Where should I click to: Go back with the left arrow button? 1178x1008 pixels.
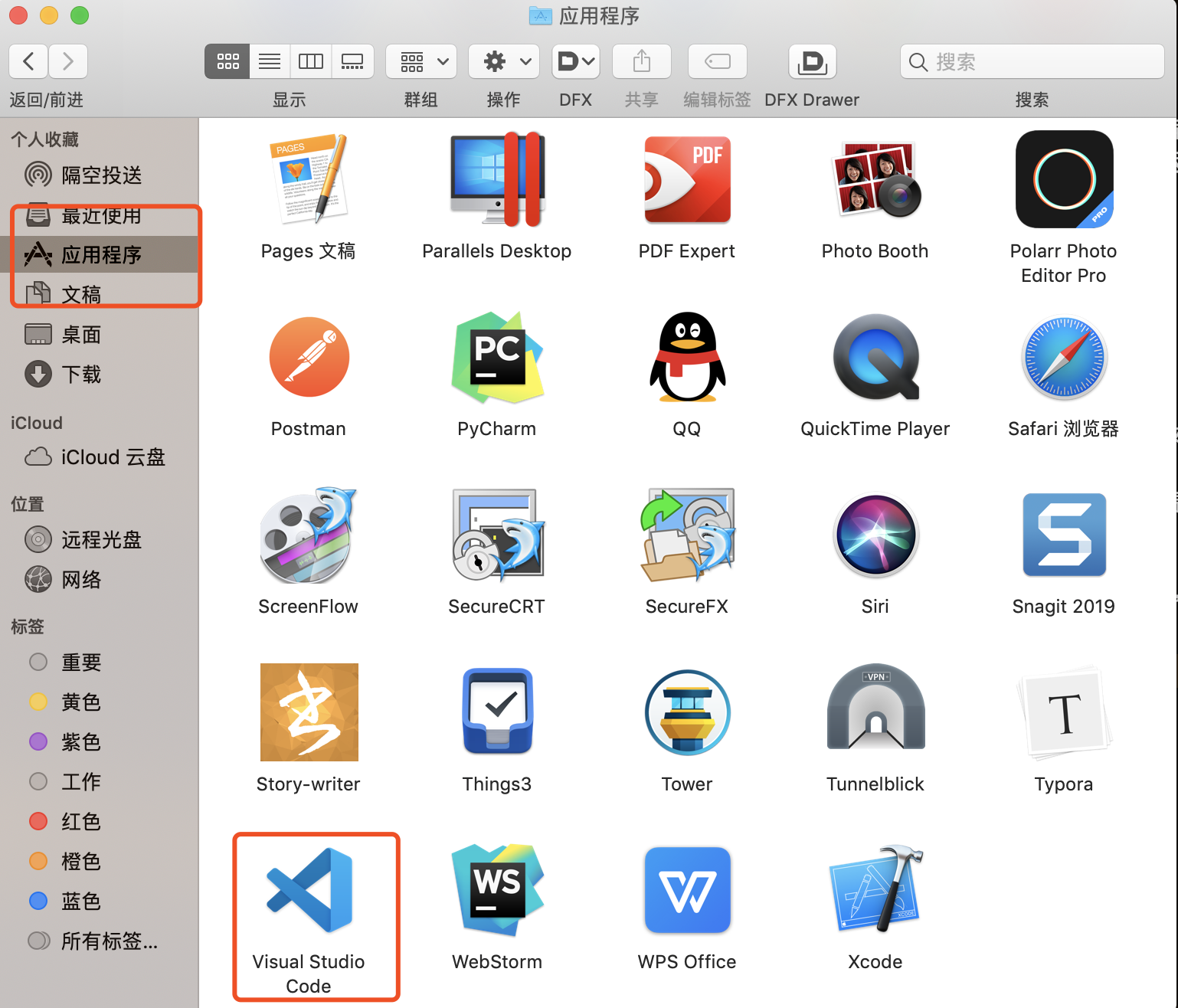pos(28,61)
